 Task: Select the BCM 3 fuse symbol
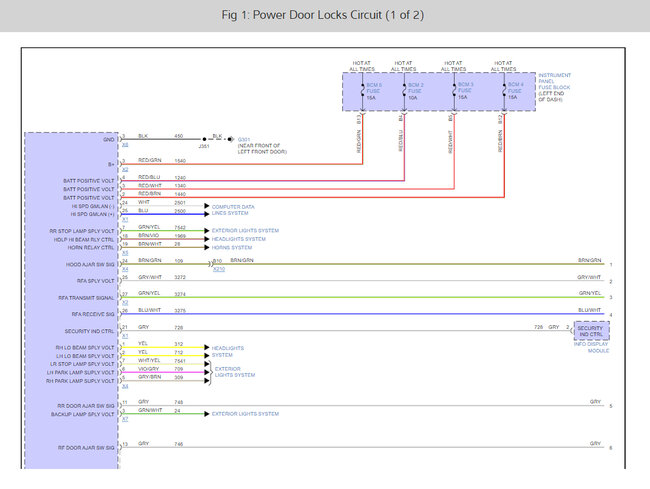[454, 91]
